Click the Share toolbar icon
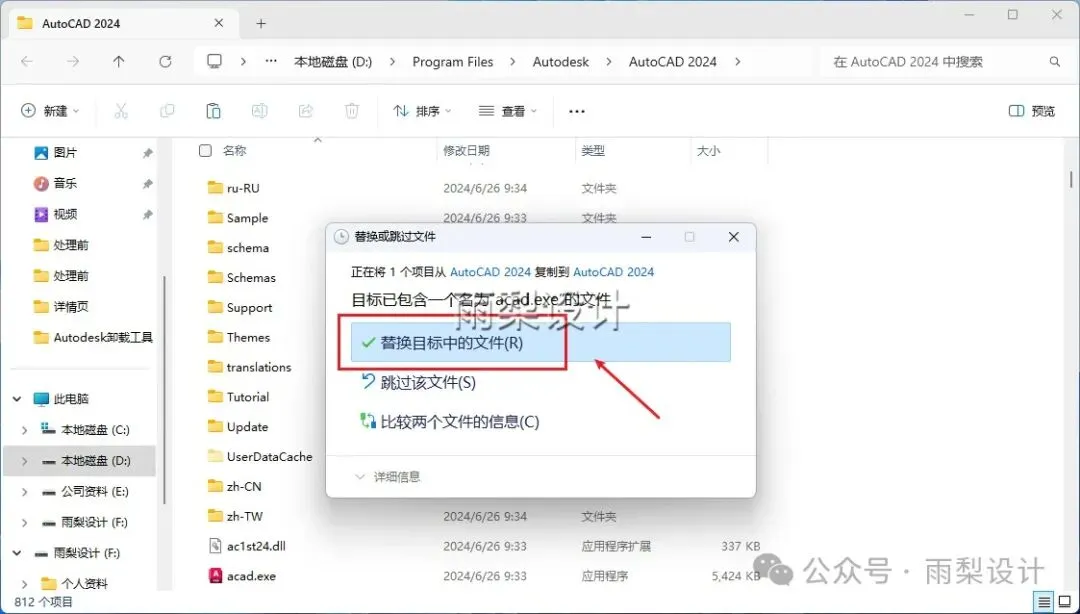The image size is (1080, 614). [306, 111]
